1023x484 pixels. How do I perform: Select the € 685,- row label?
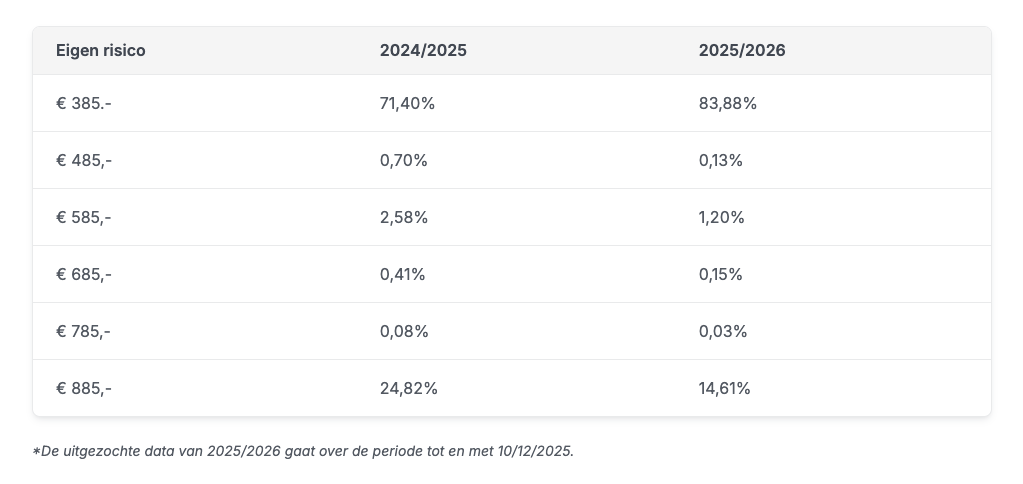click(84, 274)
